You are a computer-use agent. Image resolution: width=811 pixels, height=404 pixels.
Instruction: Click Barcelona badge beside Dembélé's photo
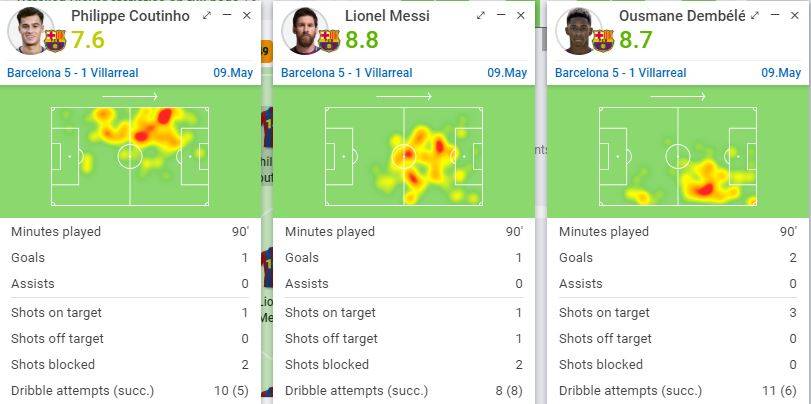tap(602, 40)
